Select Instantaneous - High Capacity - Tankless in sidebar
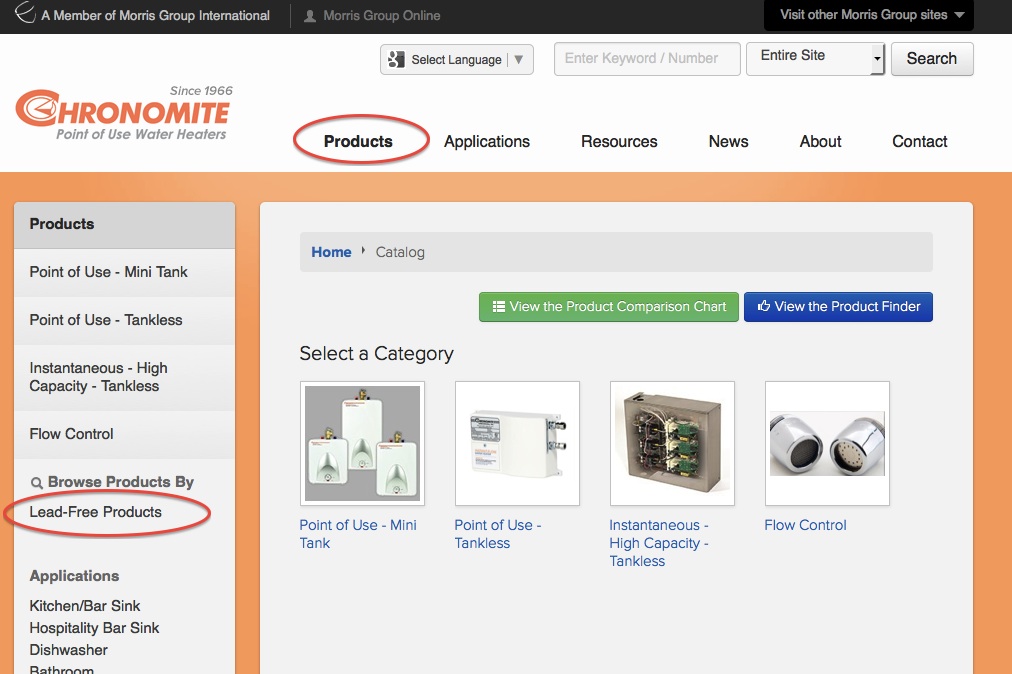The image size is (1012, 674). (125, 377)
